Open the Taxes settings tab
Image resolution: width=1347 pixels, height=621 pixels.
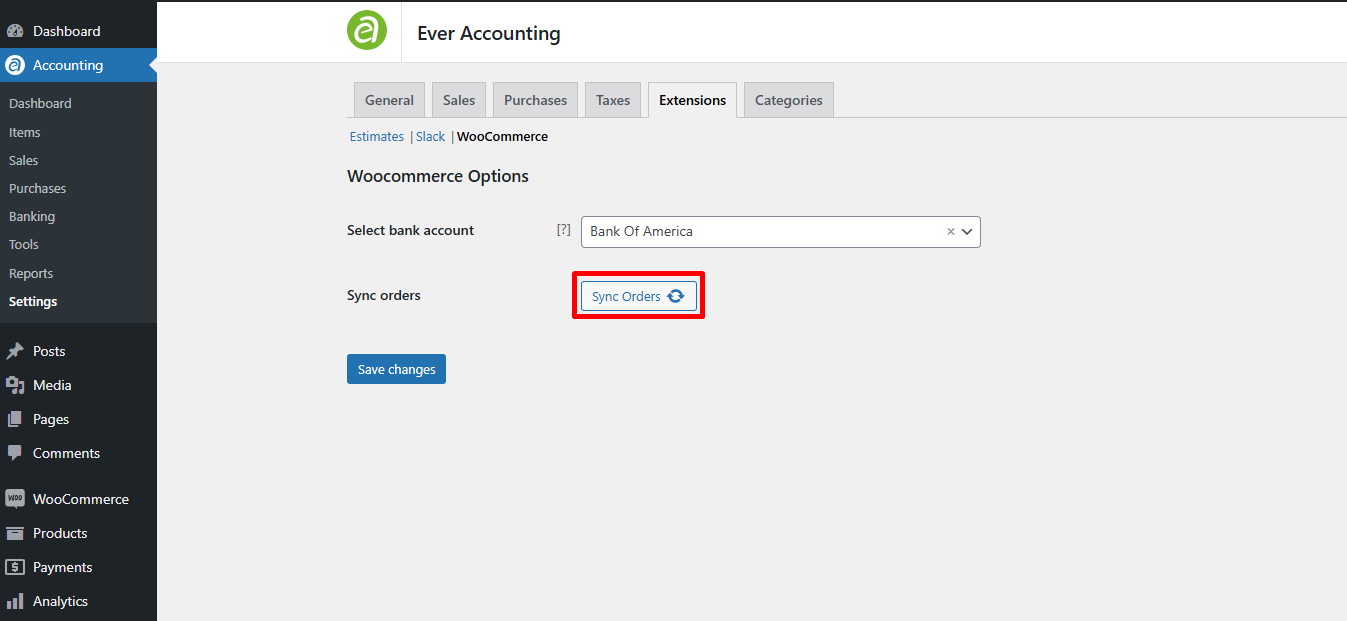[613, 100]
